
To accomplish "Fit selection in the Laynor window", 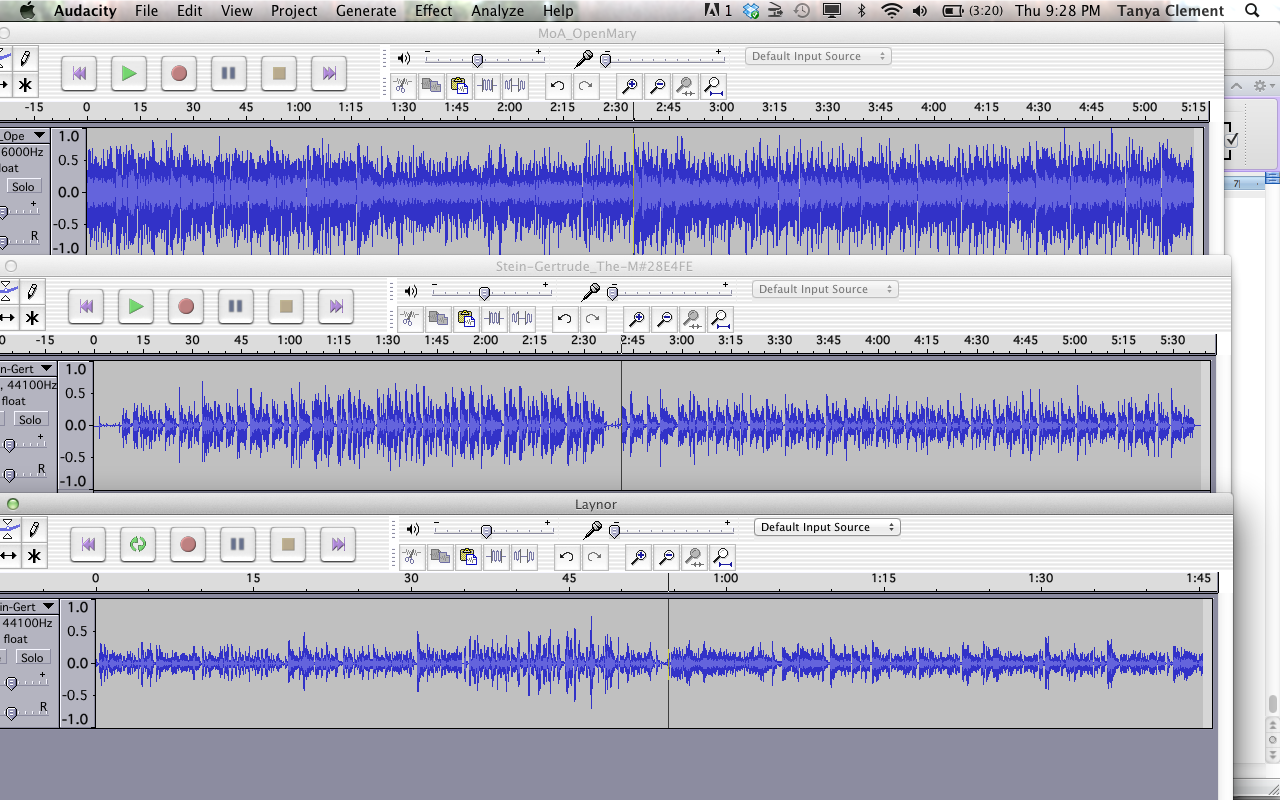I will 694,557.
